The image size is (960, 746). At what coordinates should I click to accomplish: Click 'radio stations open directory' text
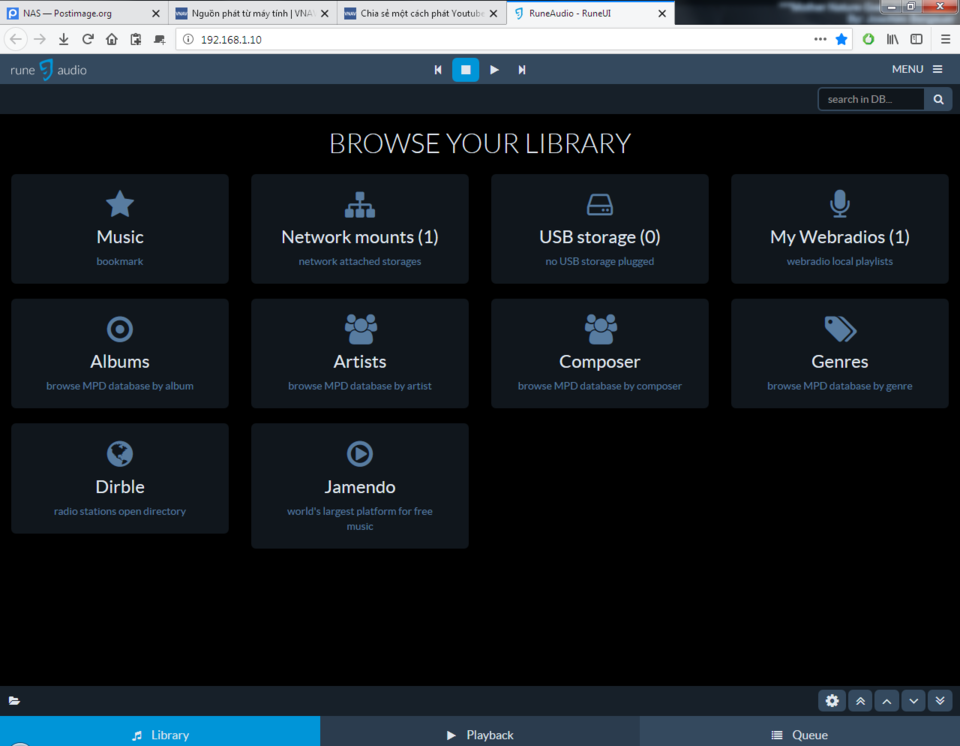pos(120,511)
